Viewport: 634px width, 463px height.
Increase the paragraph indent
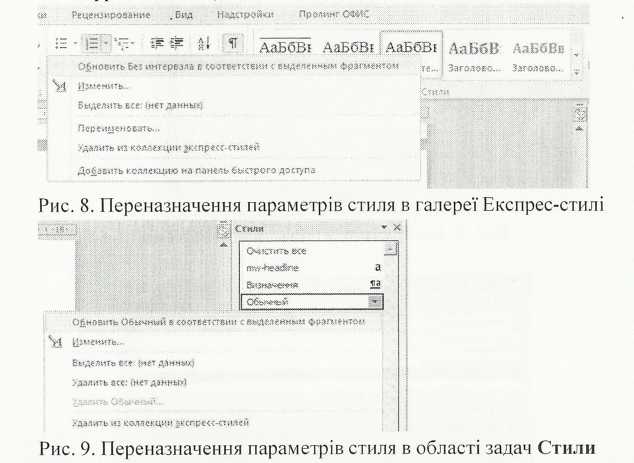[x=177, y=43]
